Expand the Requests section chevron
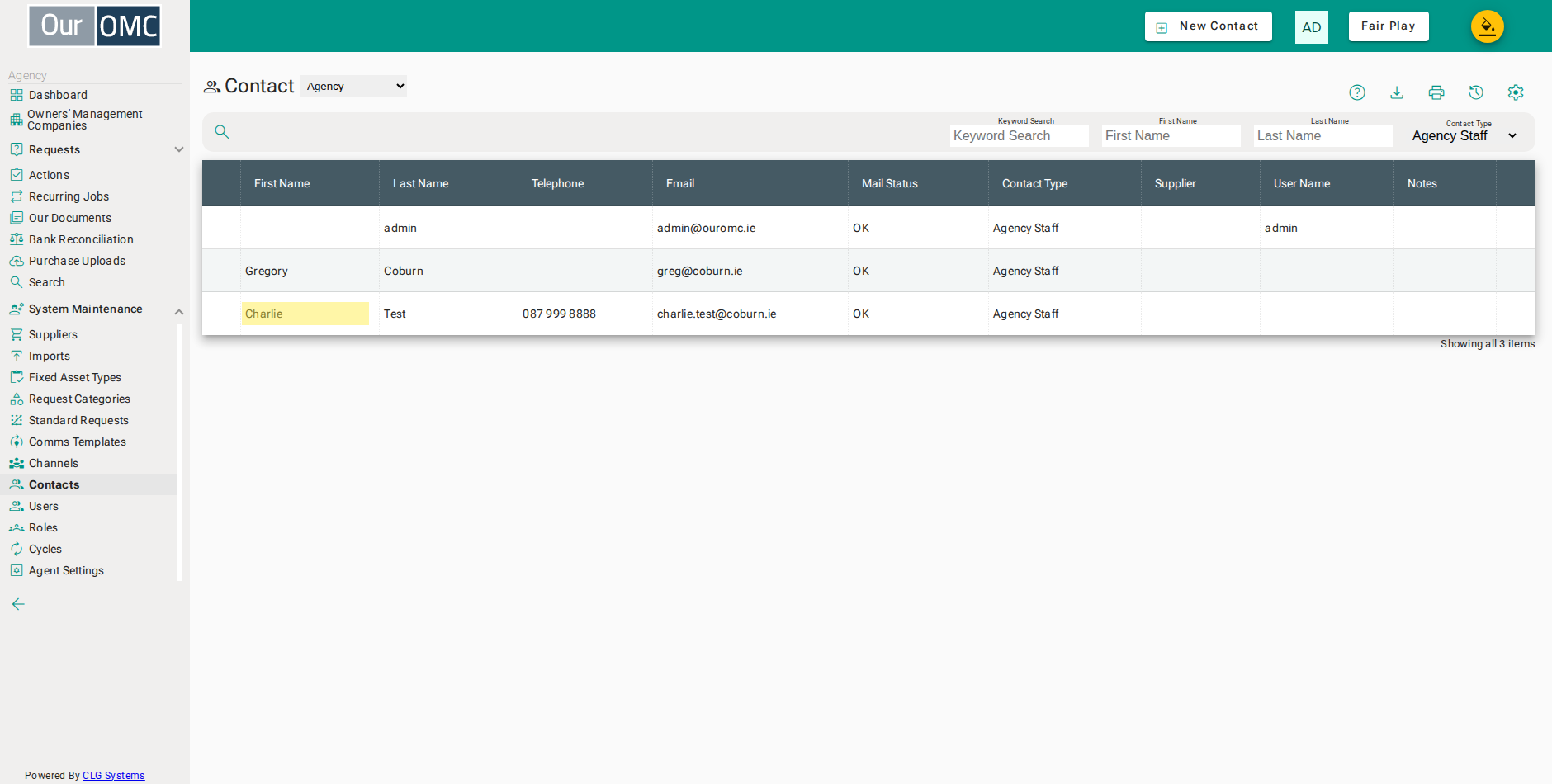This screenshot has height=784, width=1552. coord(179,149)
